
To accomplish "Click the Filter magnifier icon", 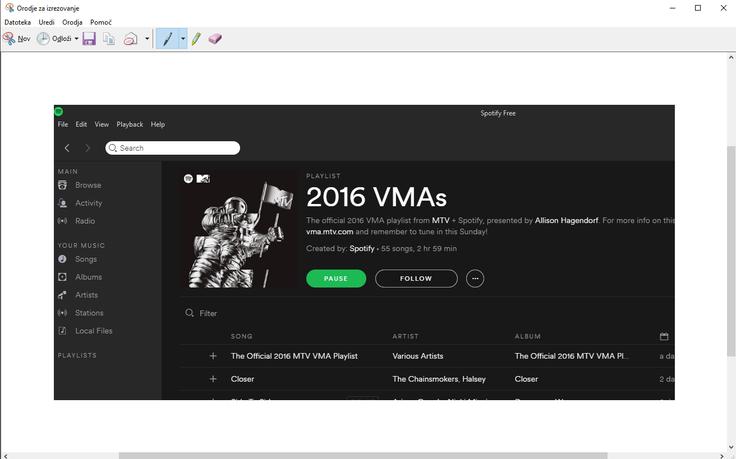I will 189,313.
